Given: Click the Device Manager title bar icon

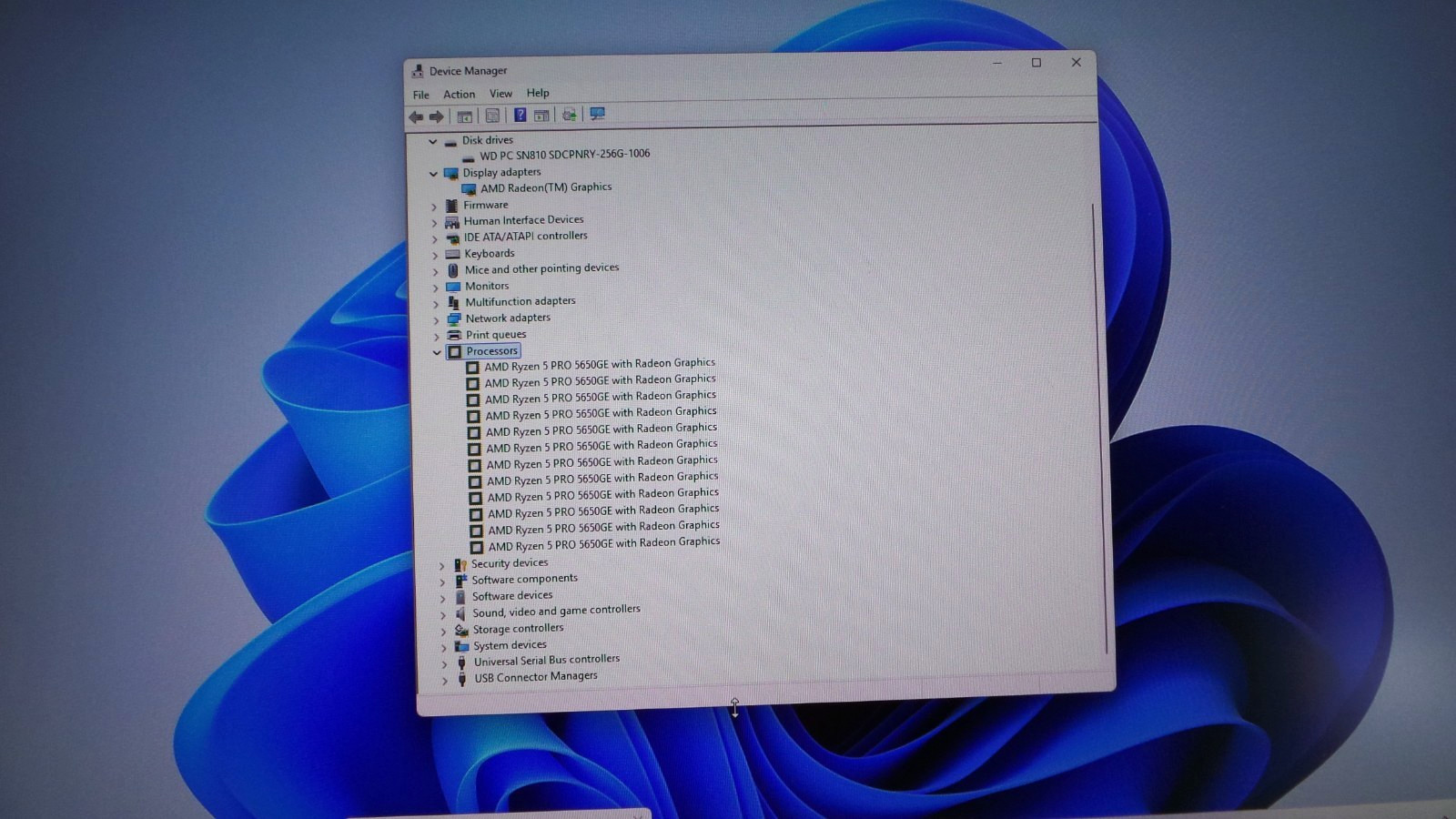Looking at the screenshot, I should [x=418, y=71].
